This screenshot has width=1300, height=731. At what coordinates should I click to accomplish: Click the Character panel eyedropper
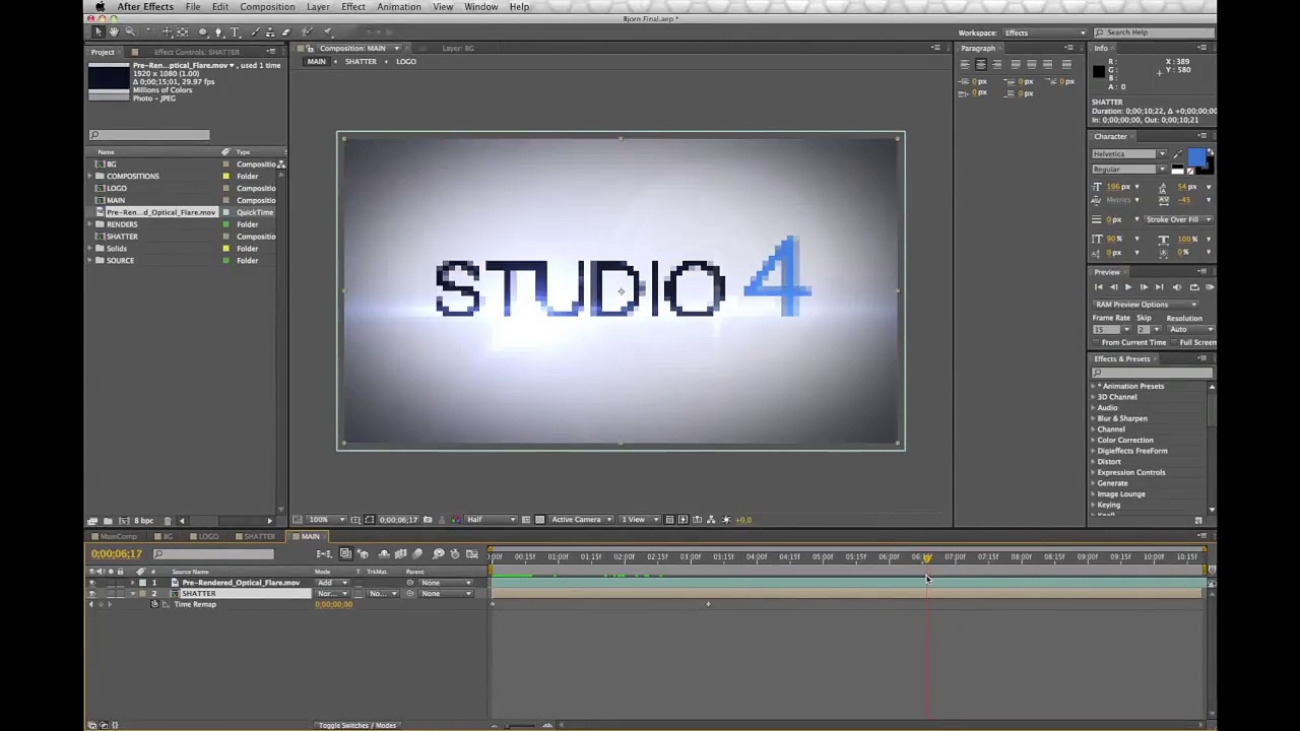[1177, 155]
